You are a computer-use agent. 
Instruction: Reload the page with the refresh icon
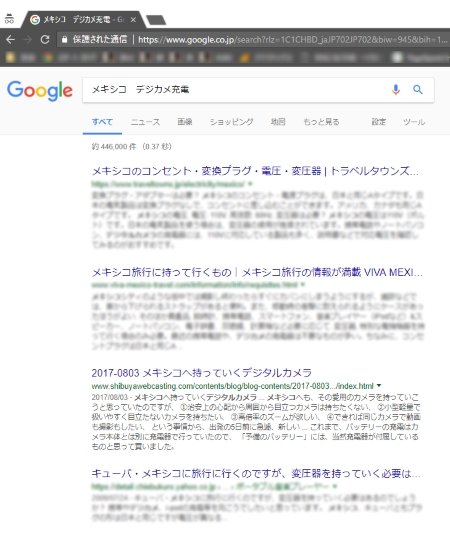pos(45,40)
